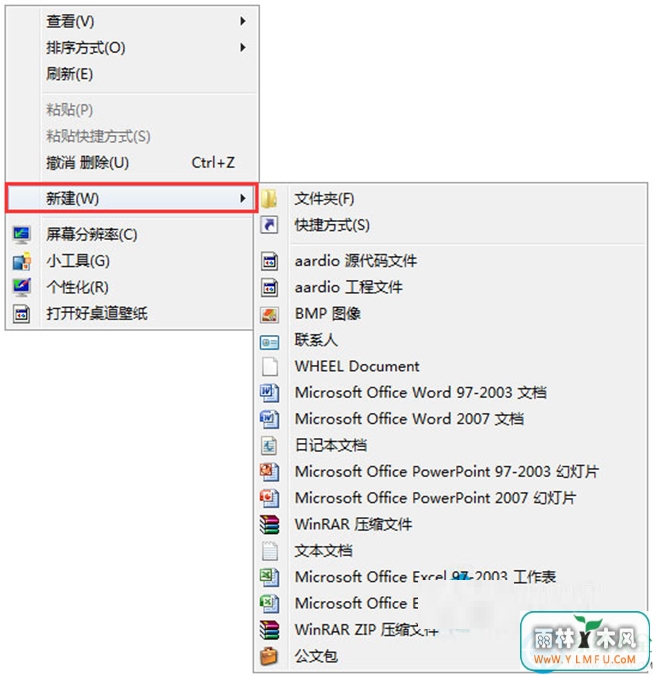Screen dimensions: 655x676
Task: Click the Word 2007 document icon
Action: coord(270,419)
